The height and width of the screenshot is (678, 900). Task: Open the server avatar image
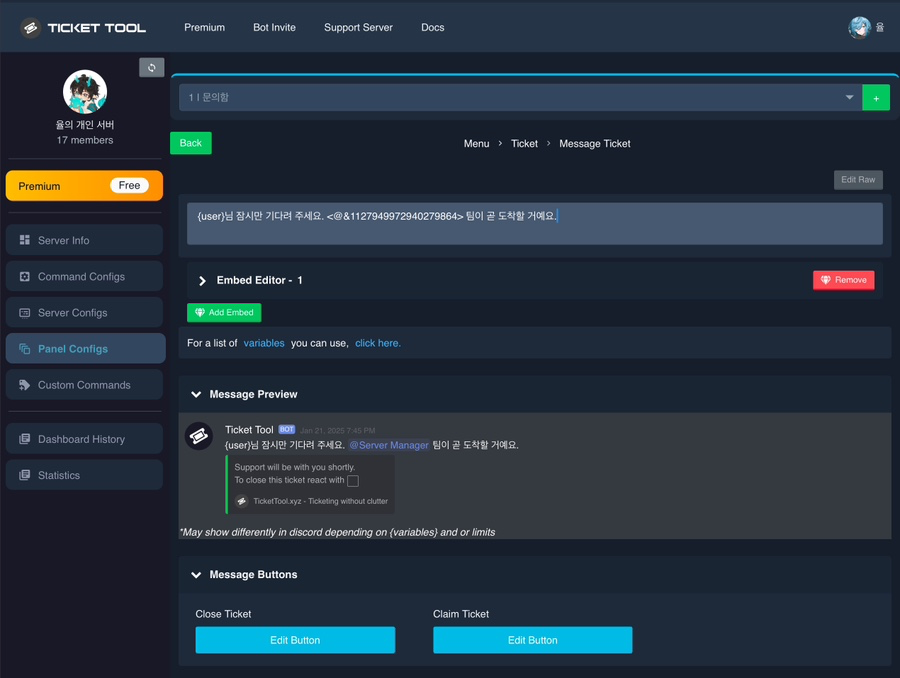pyautogui.click(x=85, y=92)
